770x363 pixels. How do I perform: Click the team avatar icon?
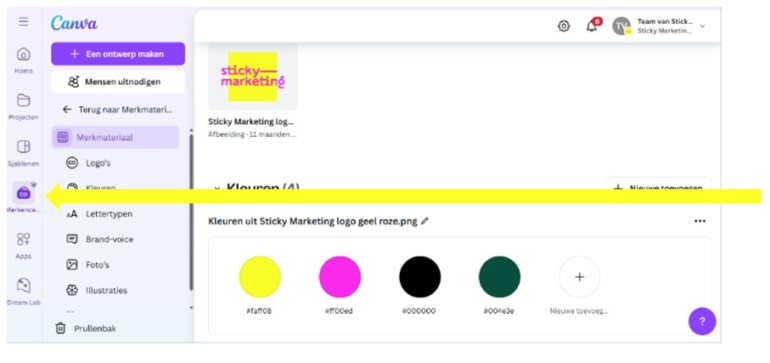click(x=622, y=26)
